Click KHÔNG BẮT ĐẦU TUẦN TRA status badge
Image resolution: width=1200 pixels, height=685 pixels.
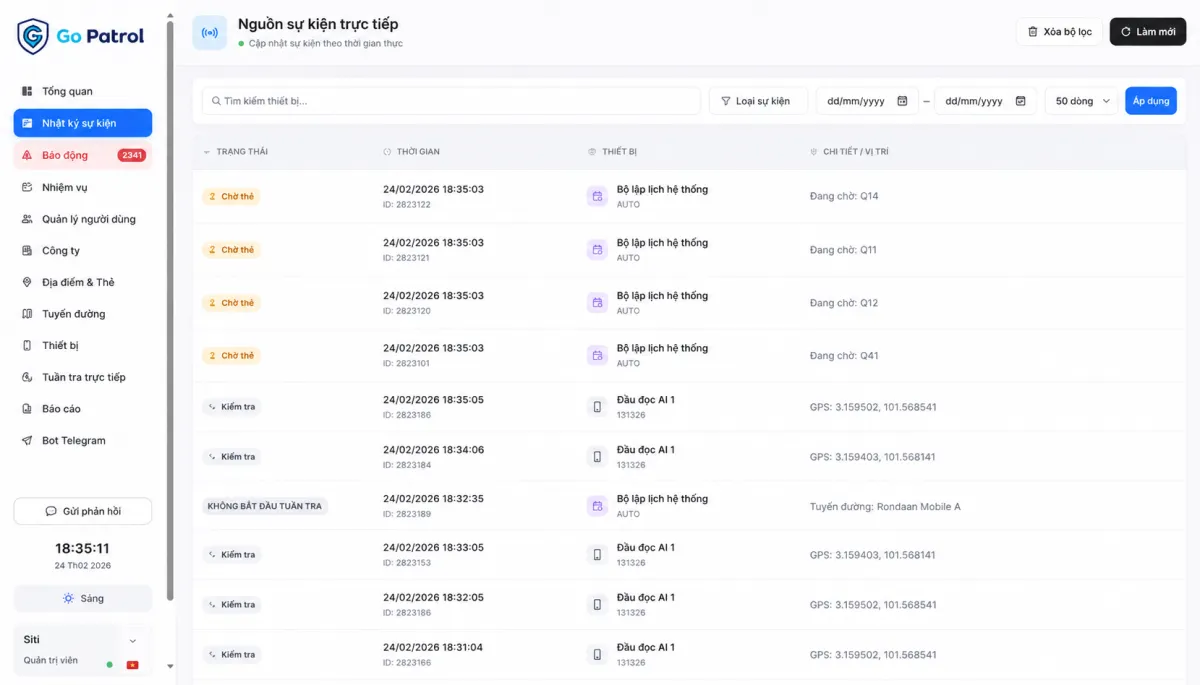265,506
